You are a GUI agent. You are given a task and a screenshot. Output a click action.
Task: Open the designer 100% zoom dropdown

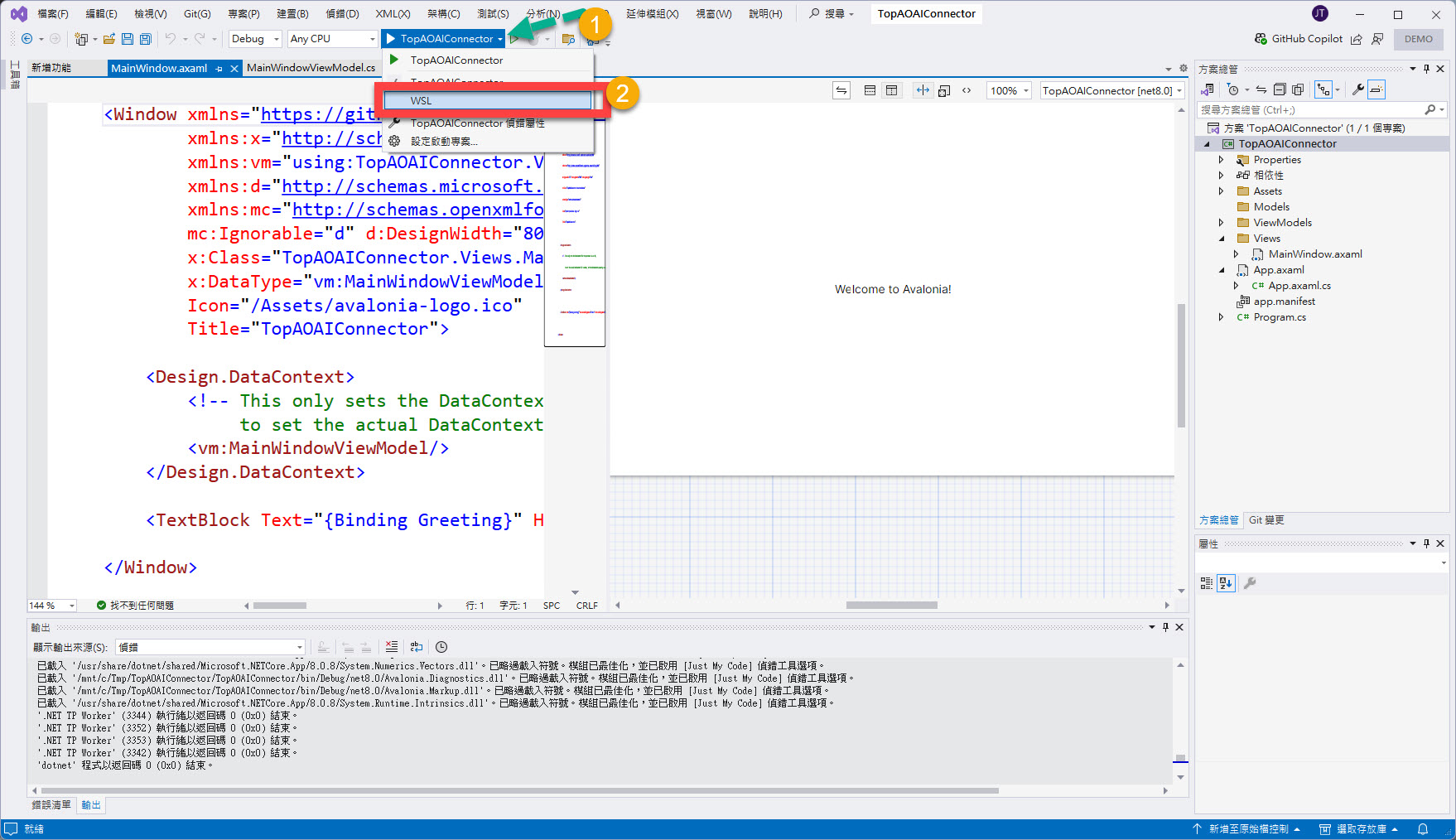pos(1009,90)
